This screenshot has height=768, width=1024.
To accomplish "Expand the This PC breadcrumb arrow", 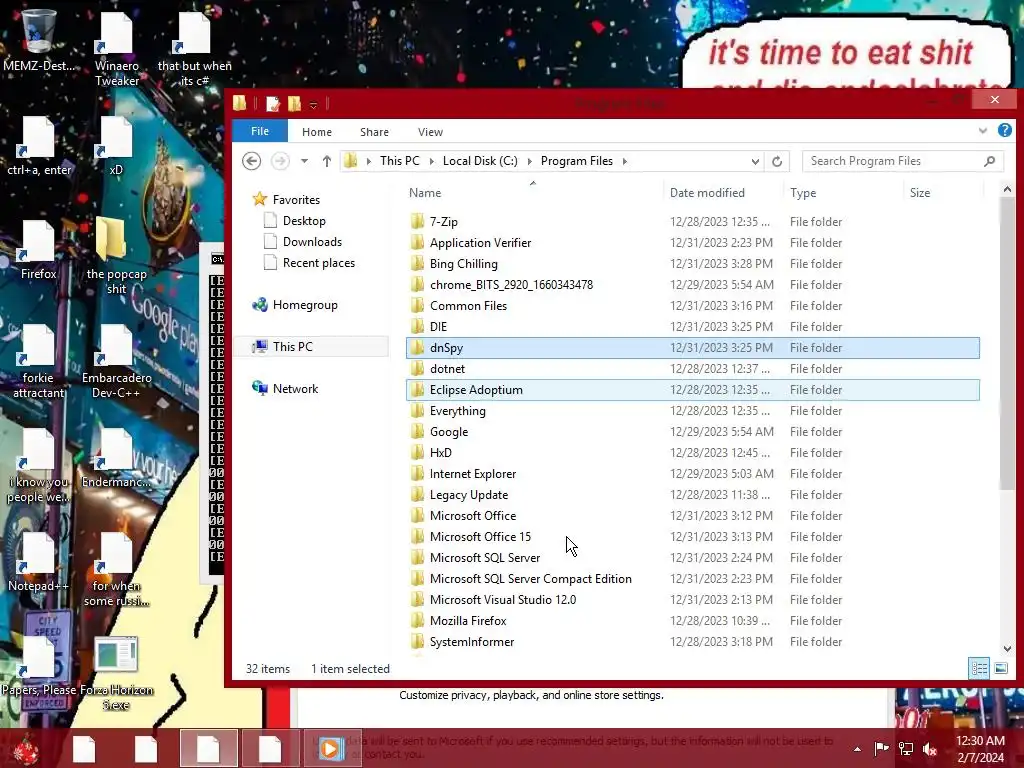I will tap(432, 161).
